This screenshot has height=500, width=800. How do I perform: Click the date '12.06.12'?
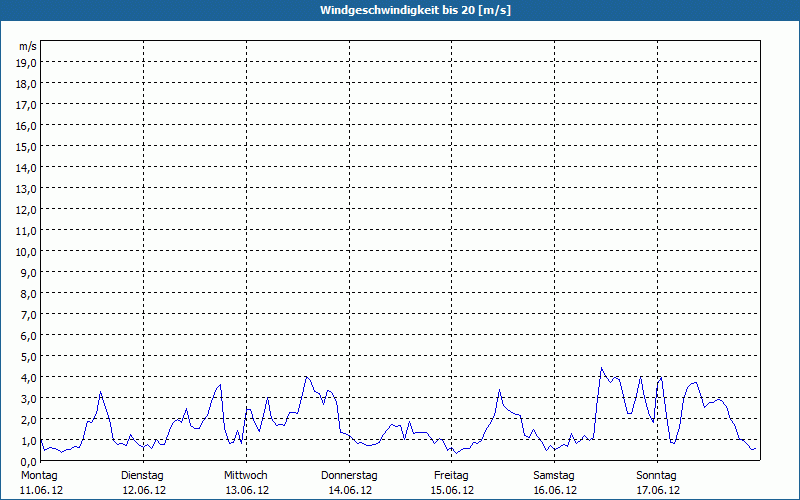(144, 490)
